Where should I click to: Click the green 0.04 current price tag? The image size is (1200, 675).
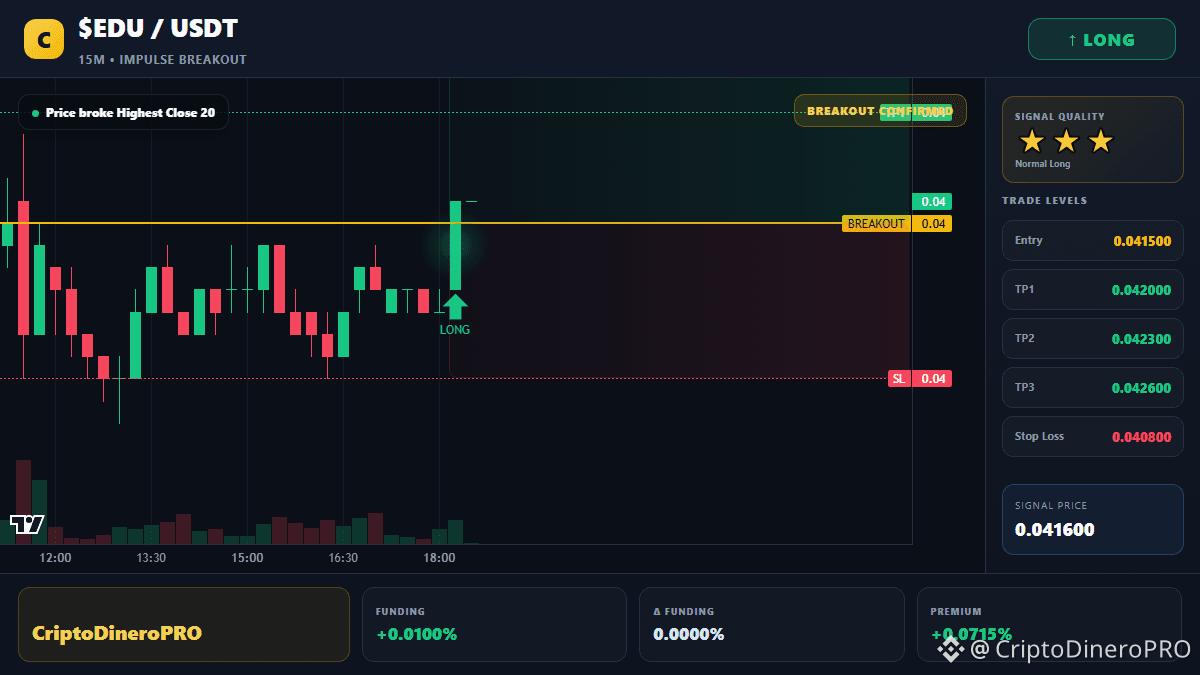point(932,201)
